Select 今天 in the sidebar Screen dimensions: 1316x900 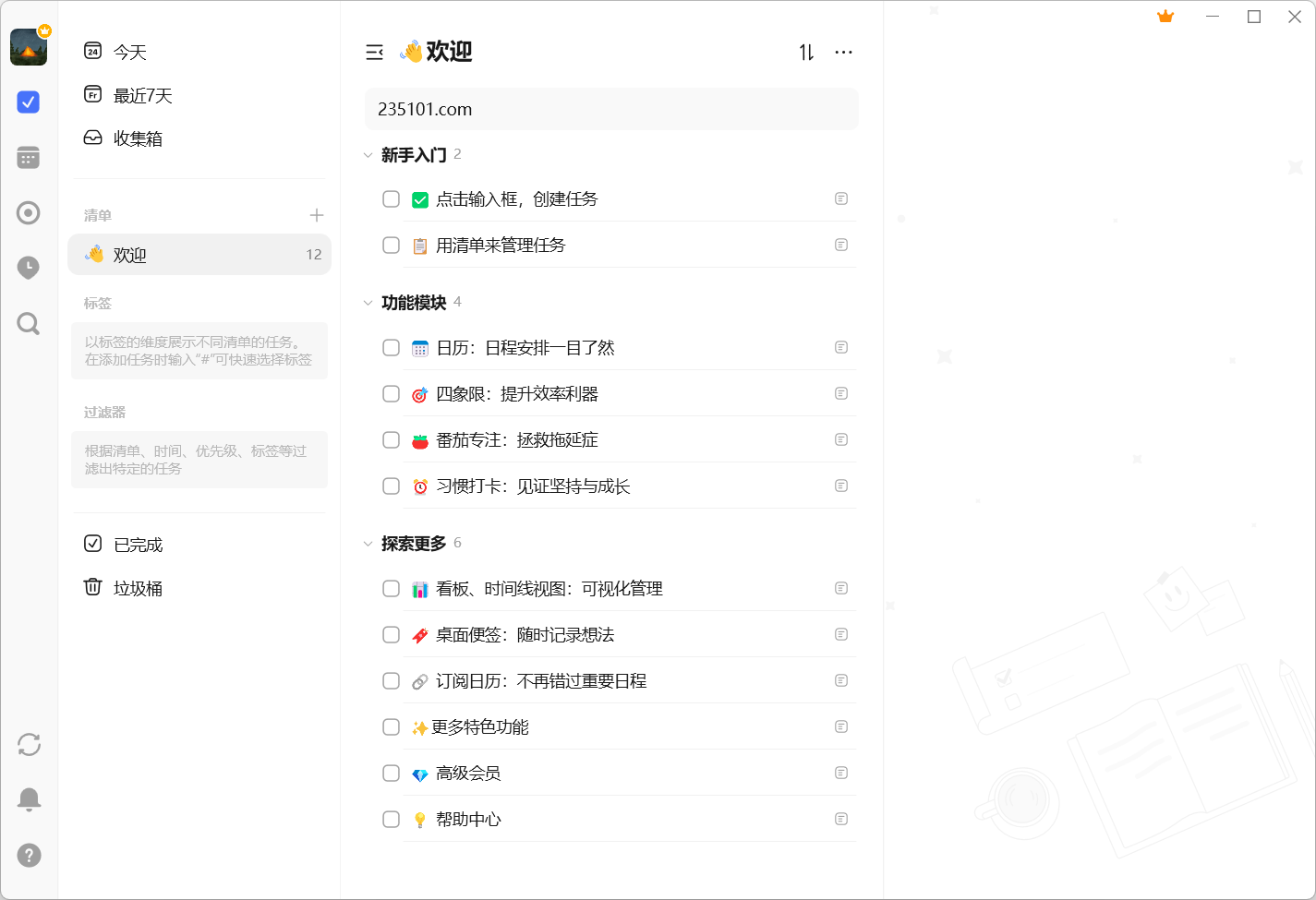pos(131,52)
